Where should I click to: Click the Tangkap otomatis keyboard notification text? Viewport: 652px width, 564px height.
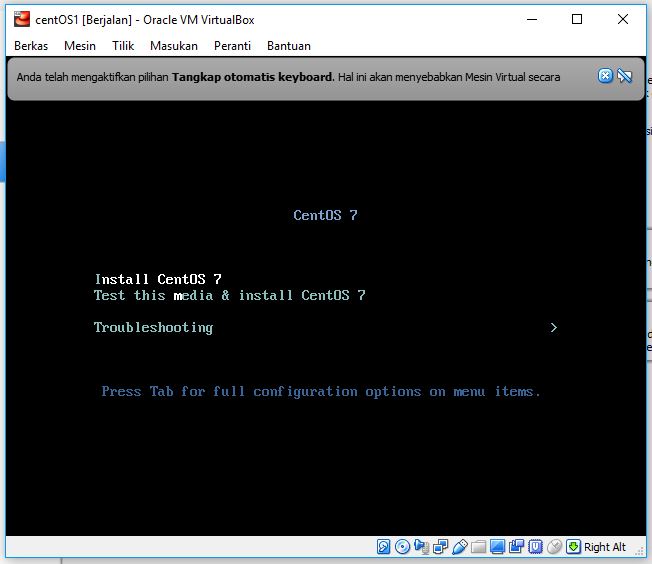click(253, 77)
